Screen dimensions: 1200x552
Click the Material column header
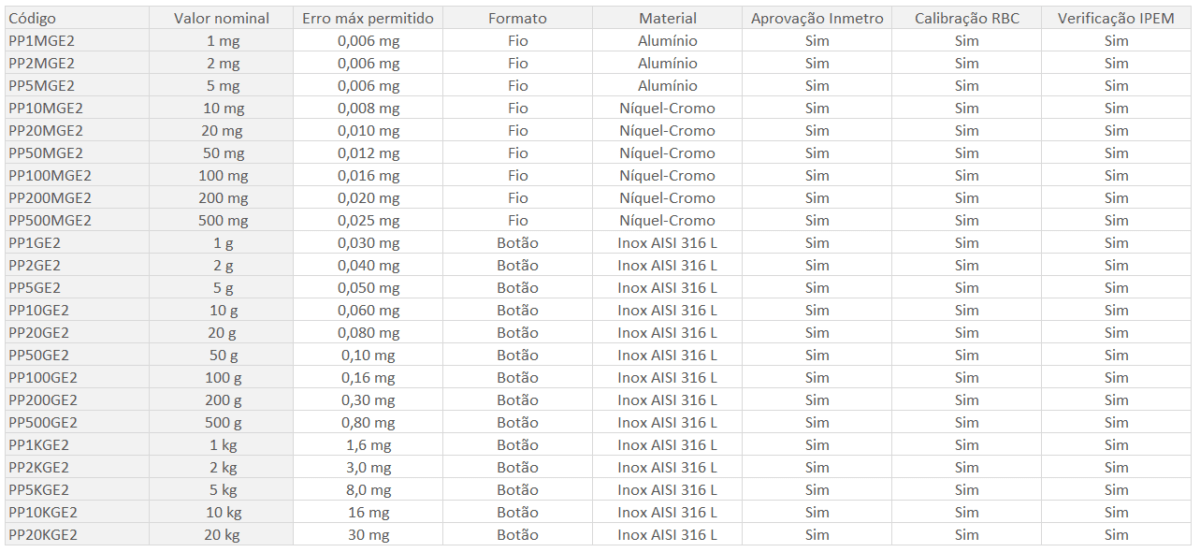pos(668,19)
